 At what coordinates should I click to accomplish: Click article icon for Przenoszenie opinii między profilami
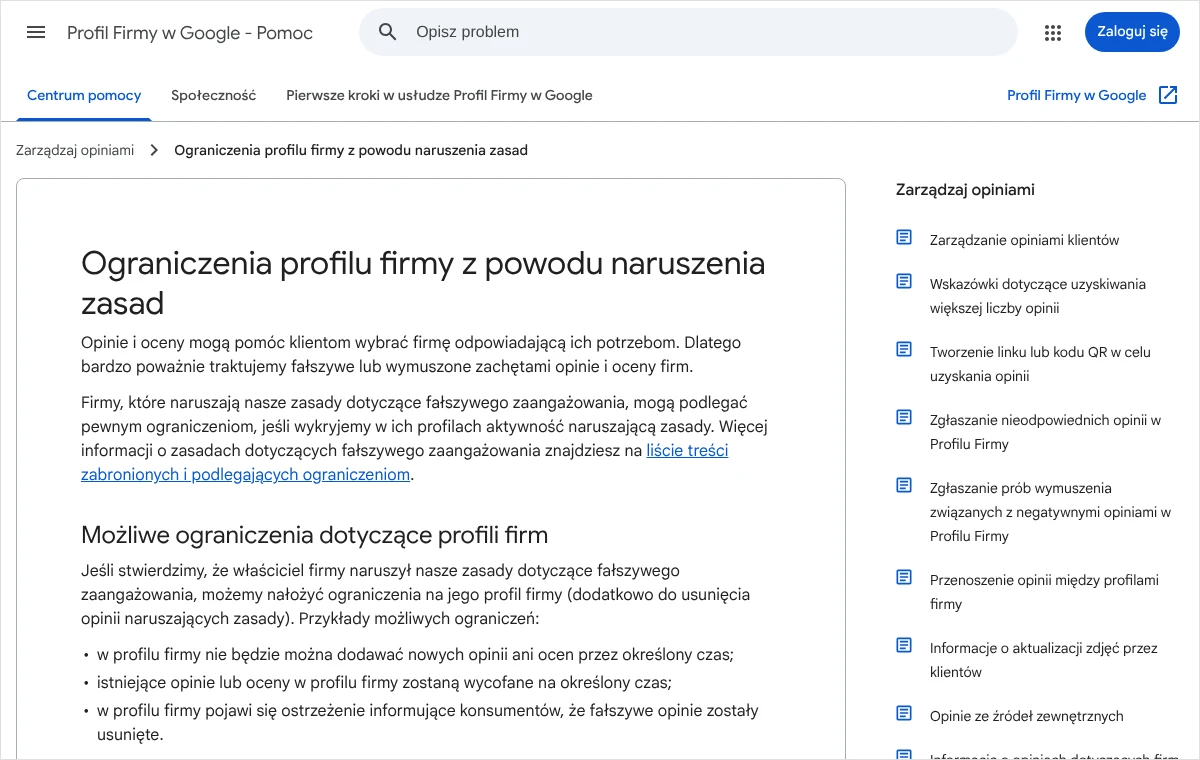[x=904, y=578]
